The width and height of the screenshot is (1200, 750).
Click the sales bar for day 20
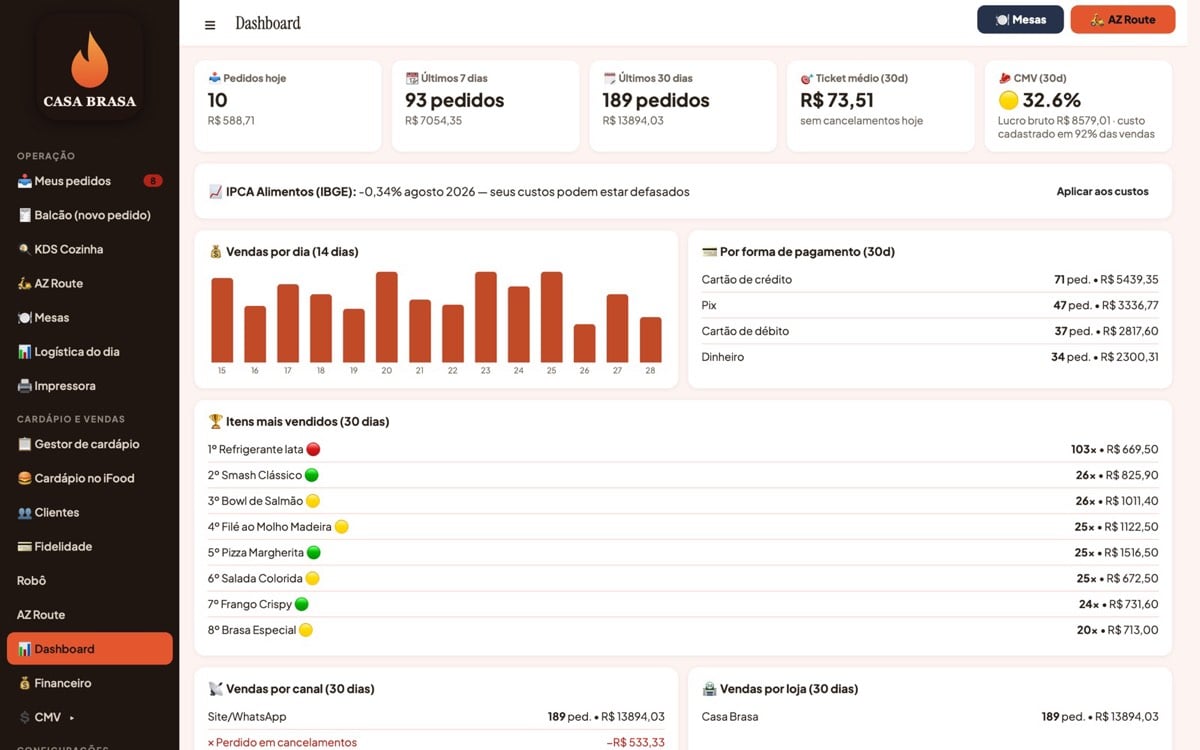387,317
